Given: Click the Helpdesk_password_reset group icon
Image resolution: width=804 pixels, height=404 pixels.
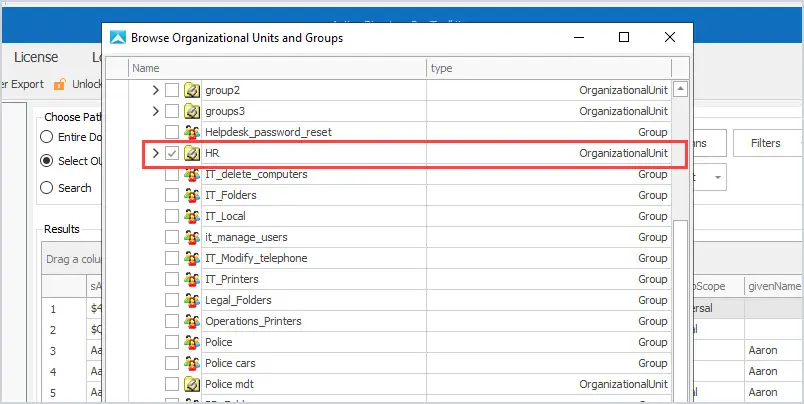Looking at the screenshot, I should click(x=192, y=132).
